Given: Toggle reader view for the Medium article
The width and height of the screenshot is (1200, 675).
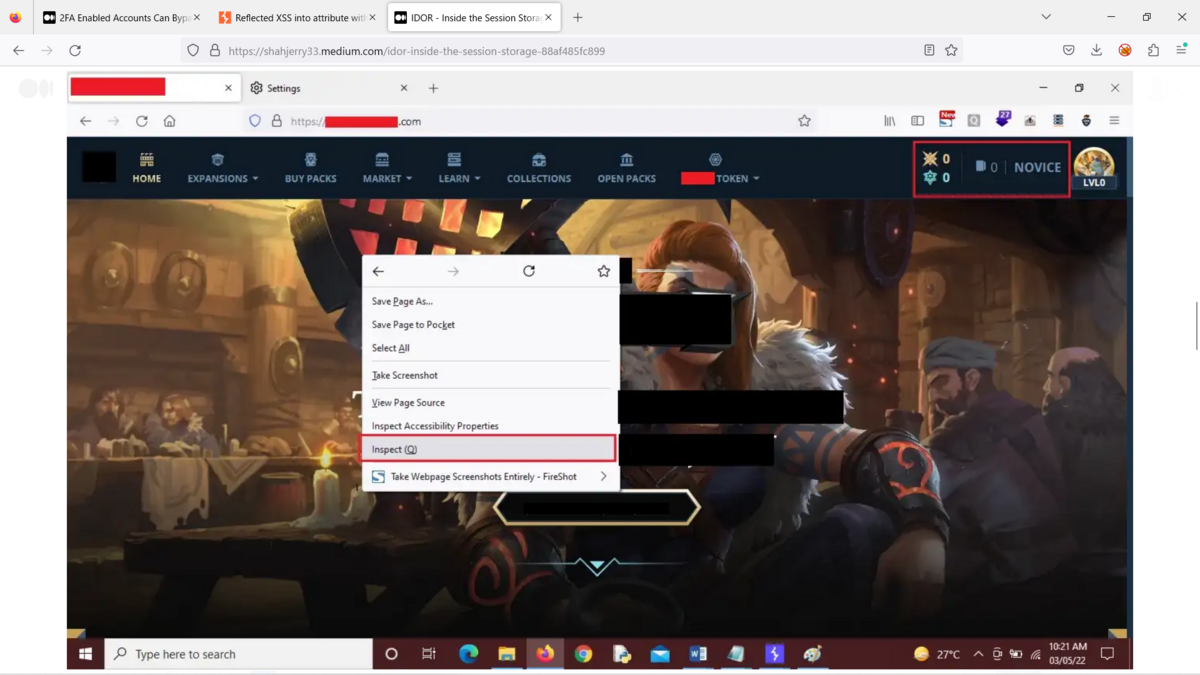Looking at the screenshot, I should tap(929, 50).
